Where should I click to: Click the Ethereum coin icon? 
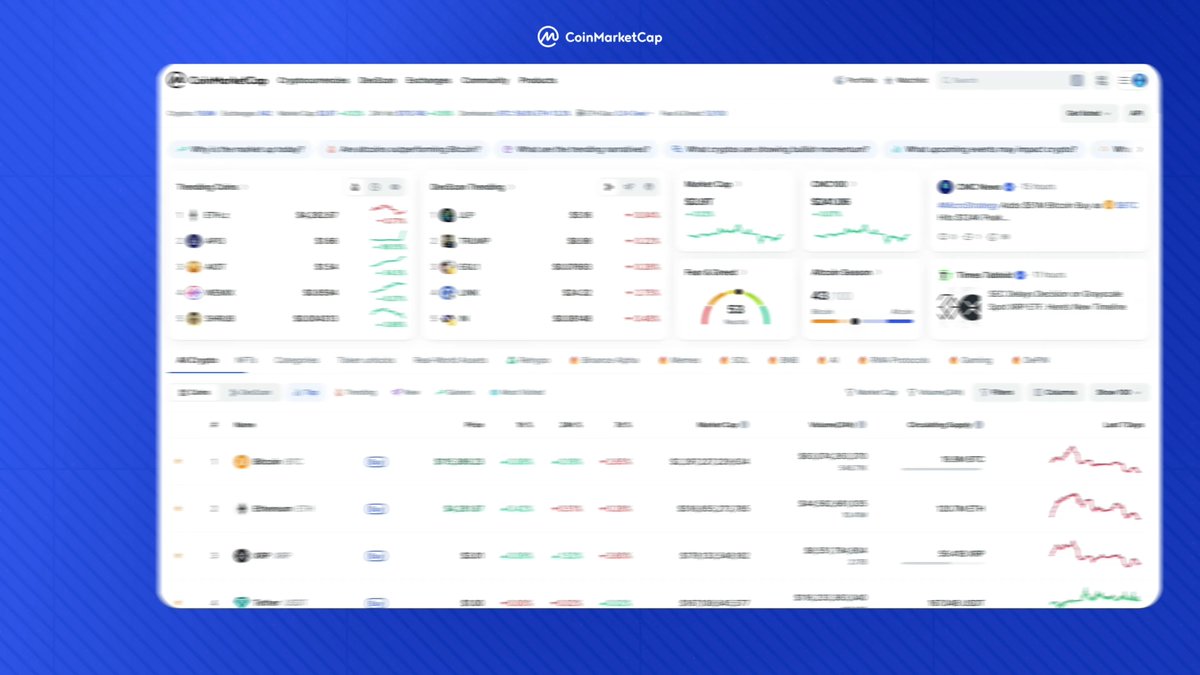(240, 509)
